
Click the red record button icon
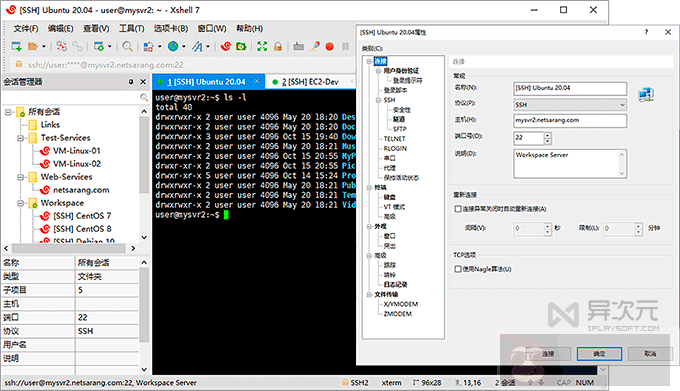(x=330, y=46)
